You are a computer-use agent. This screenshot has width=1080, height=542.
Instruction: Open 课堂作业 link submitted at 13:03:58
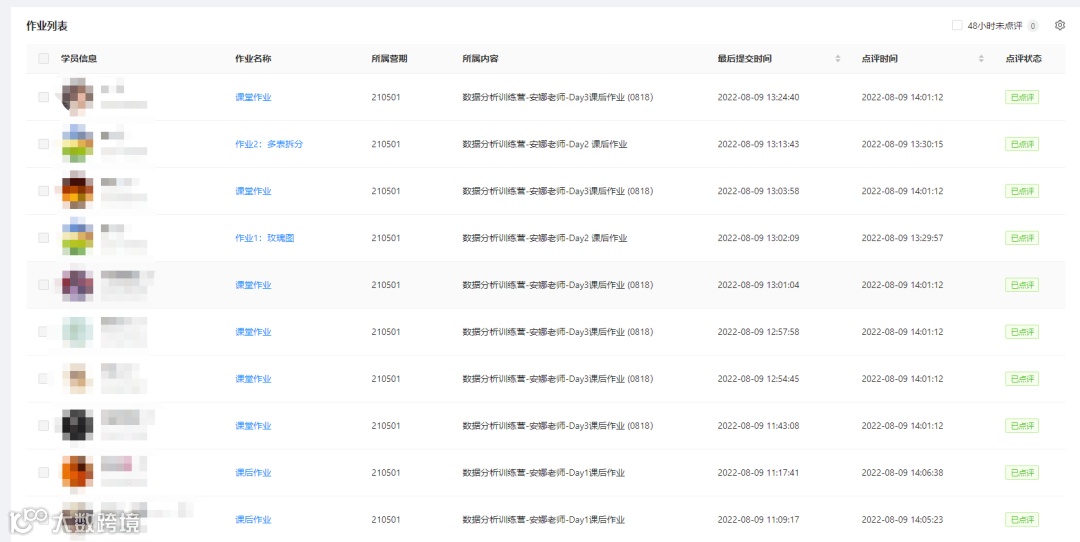tap(253, 191)
